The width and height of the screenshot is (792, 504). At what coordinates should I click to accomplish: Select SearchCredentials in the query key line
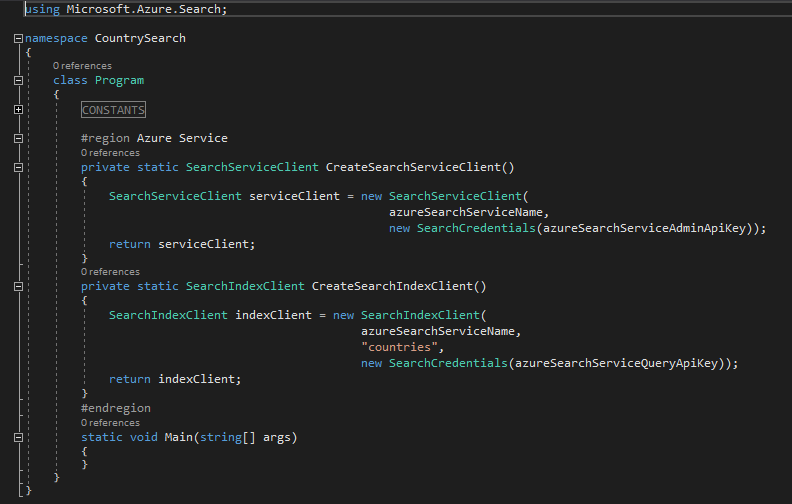click(x=448, y=363)
